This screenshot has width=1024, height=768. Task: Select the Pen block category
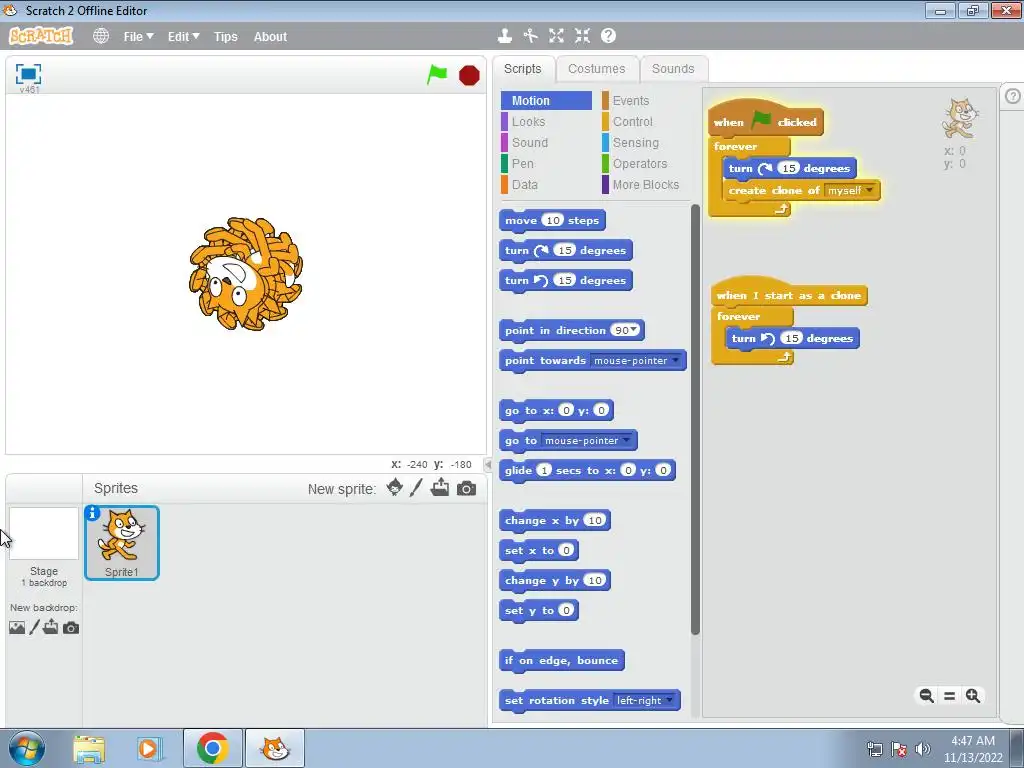pyautogui.click(x=522, y=163)
